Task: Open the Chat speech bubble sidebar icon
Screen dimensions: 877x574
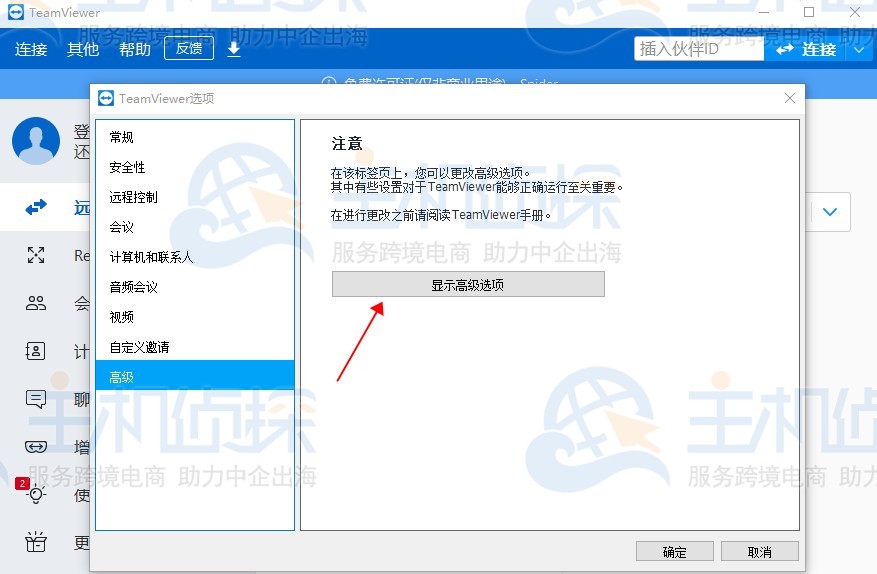Action: pyautogui.click(x=36, y=399)
